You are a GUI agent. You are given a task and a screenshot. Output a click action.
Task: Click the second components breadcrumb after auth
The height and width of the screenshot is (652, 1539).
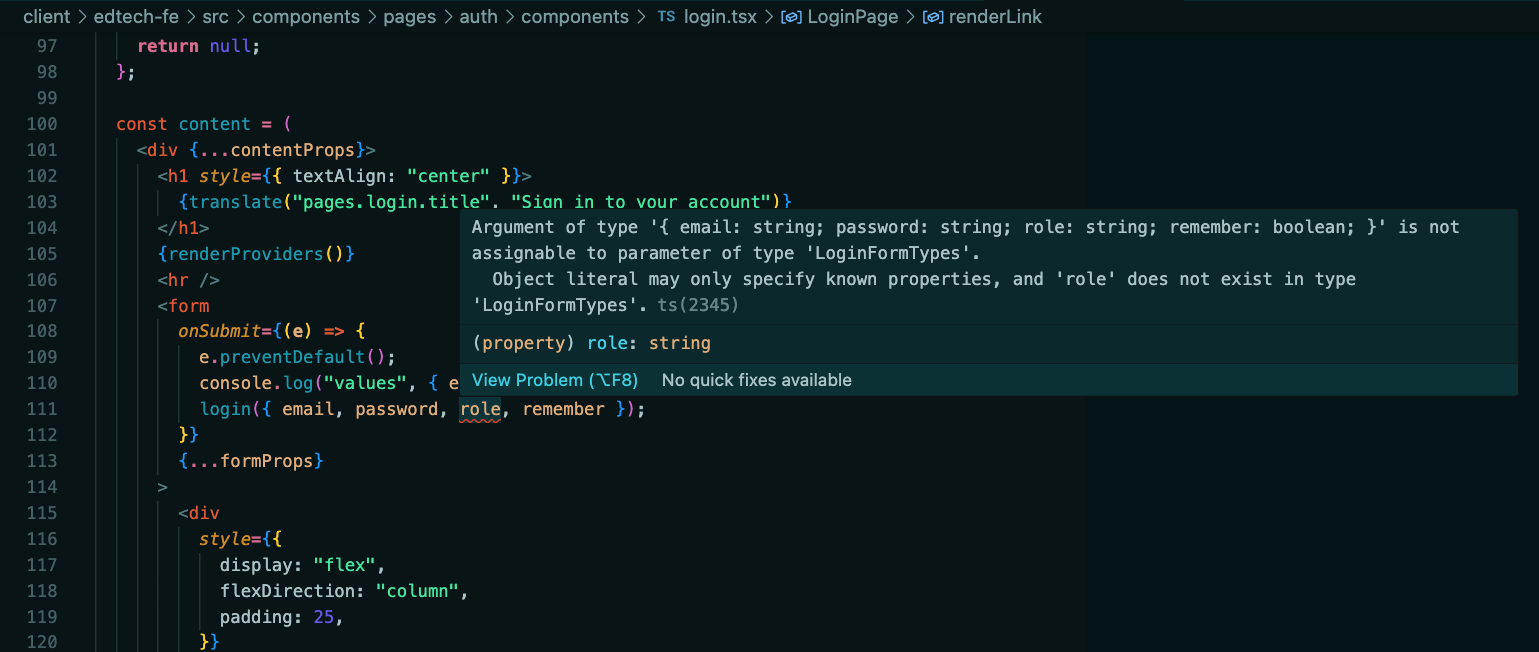575,17
